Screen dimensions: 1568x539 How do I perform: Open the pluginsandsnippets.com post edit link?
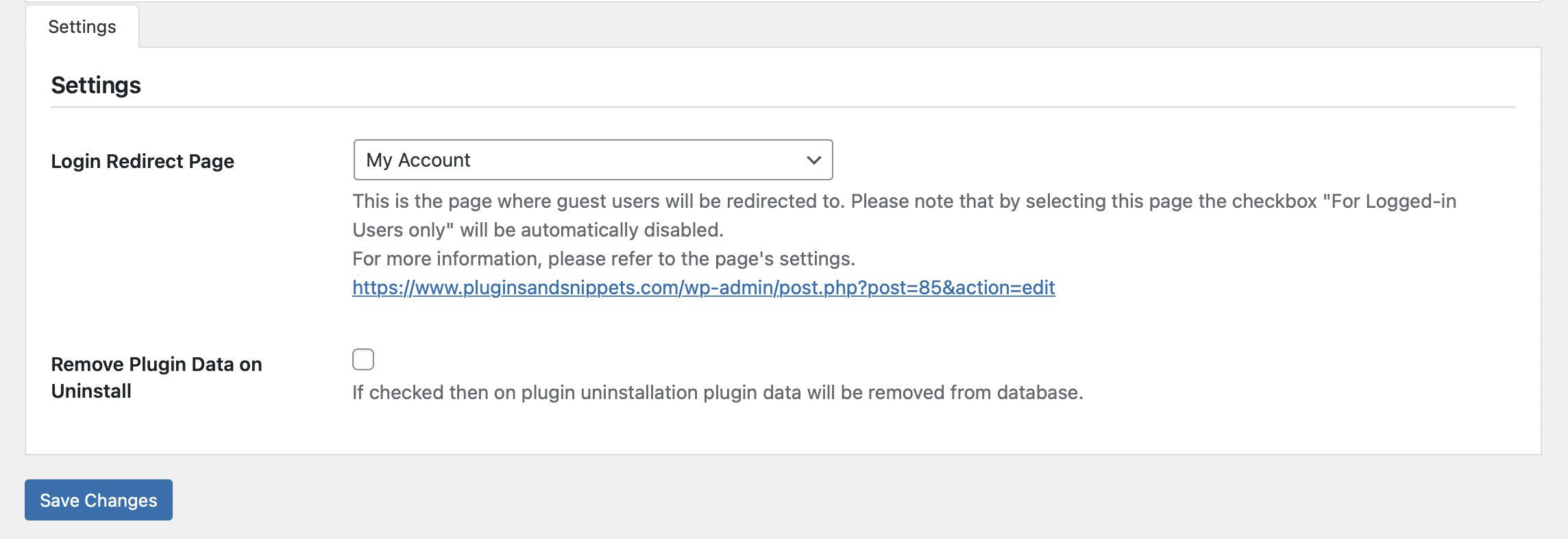pos(704,287)
